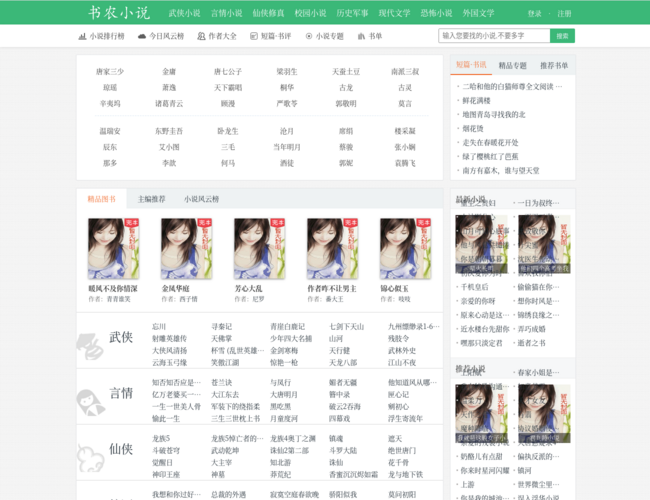
Task: Open author 金庸 link
Action: pos(169,72)
